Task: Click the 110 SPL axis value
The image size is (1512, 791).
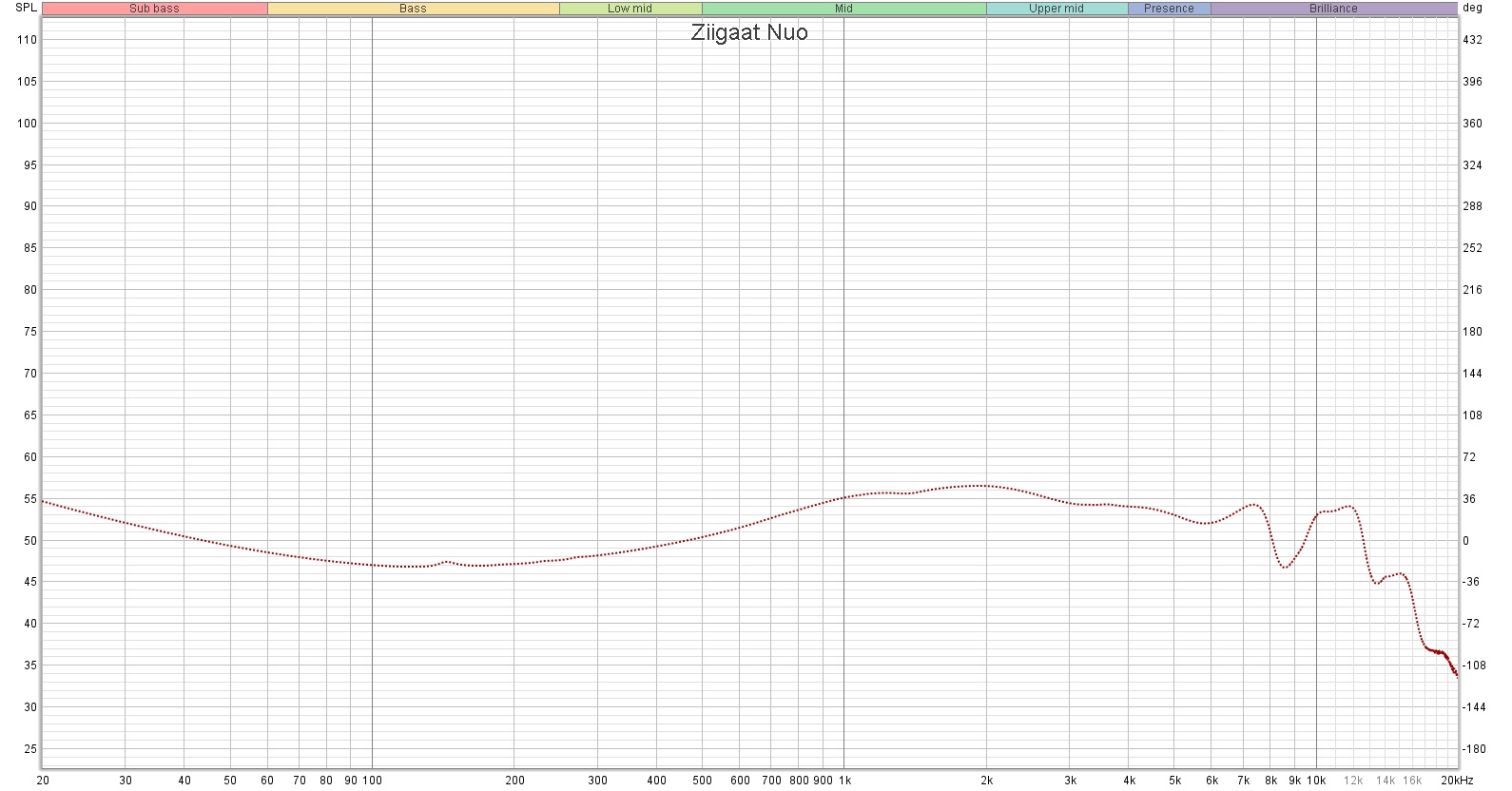Action: tap(28, 40)
